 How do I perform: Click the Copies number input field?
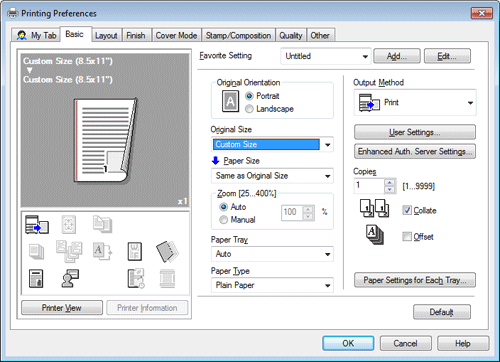369,186
